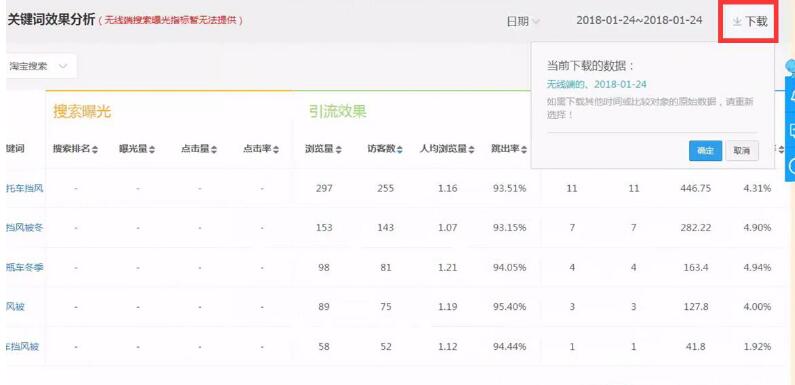Open keyword link 瓶车冬季
The width and height of the screenshot is (795, 385).
(x=24, y=267)
